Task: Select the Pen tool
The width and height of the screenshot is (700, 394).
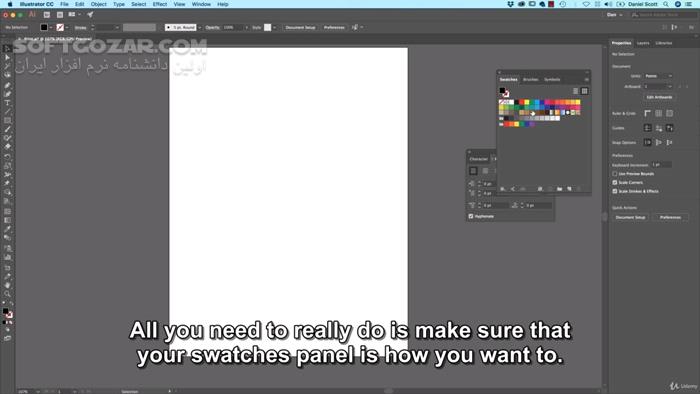Action: (7, 85)
